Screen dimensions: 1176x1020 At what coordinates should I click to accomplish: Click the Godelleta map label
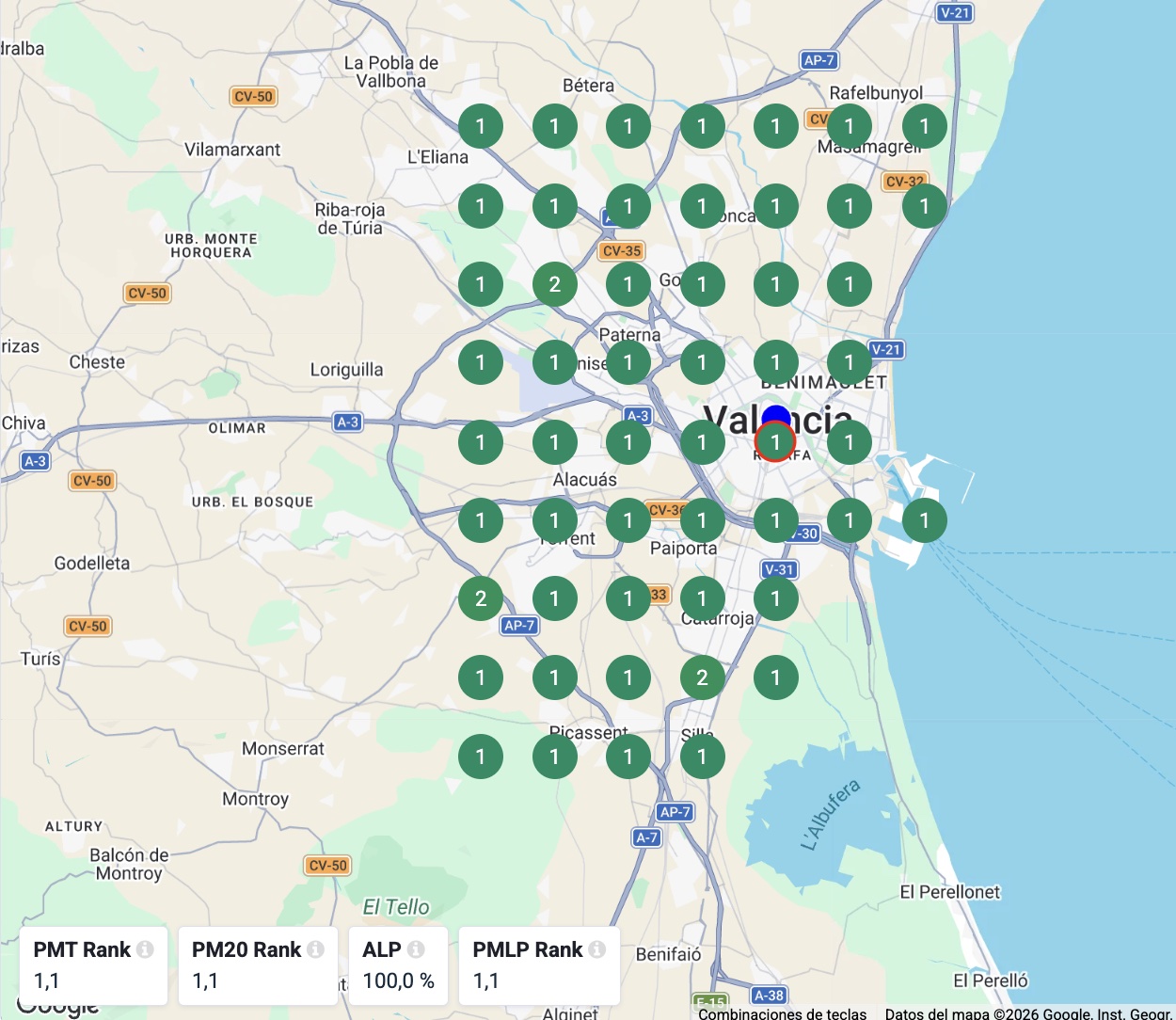click(92, 563)
